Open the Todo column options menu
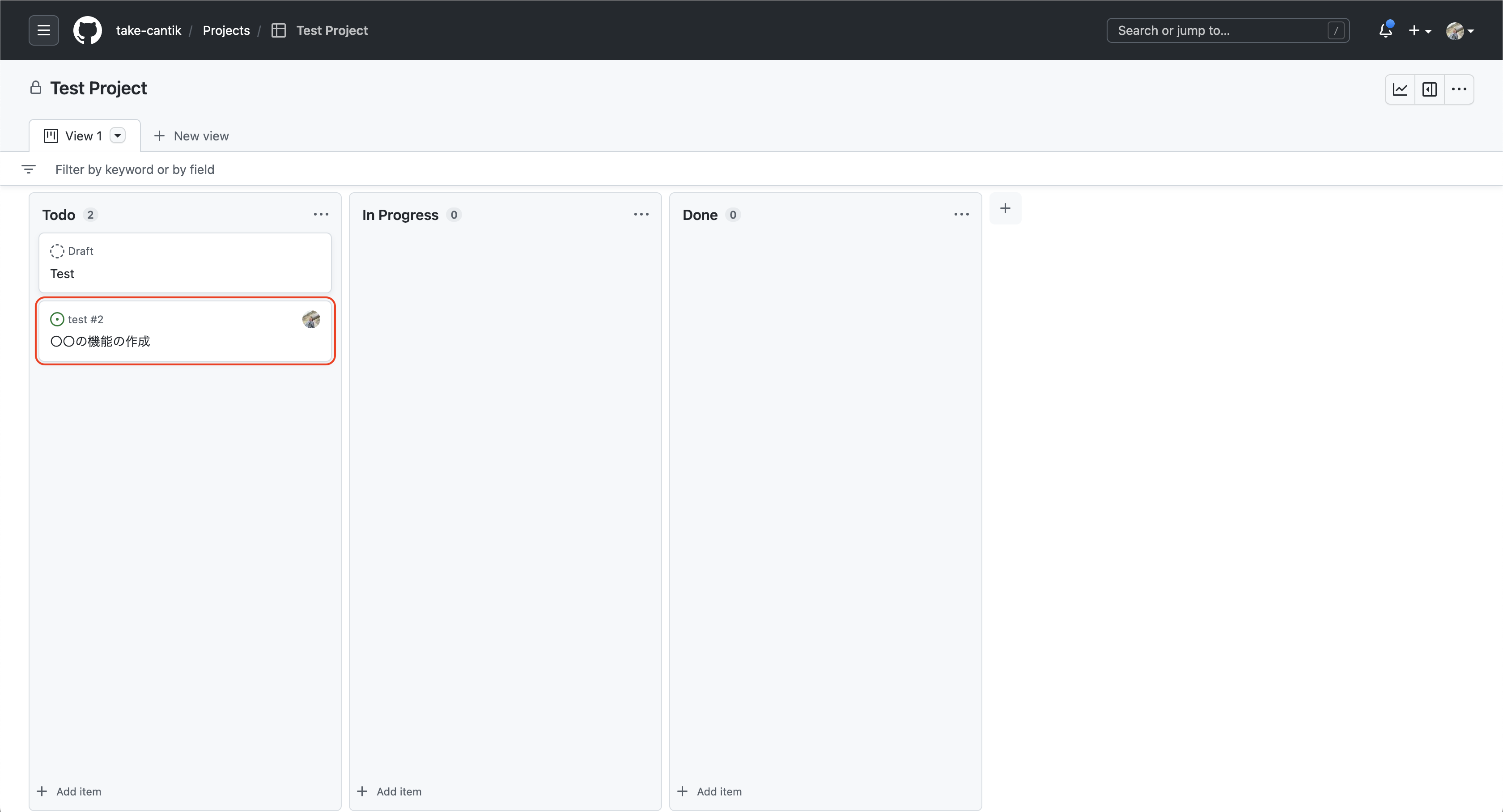 pyautogui.click(x=322, y=214)
